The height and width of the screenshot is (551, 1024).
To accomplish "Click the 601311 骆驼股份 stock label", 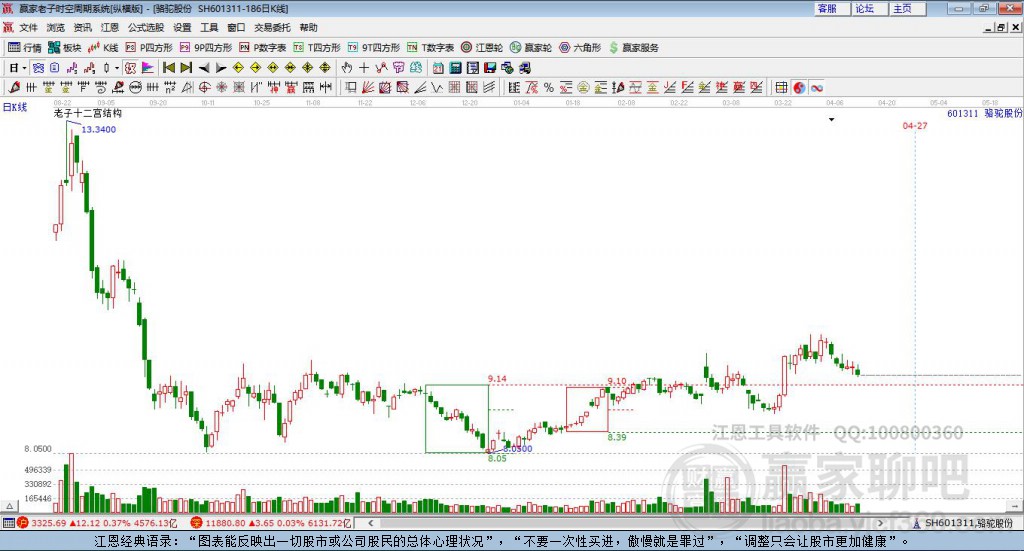I will pos(984,113).
